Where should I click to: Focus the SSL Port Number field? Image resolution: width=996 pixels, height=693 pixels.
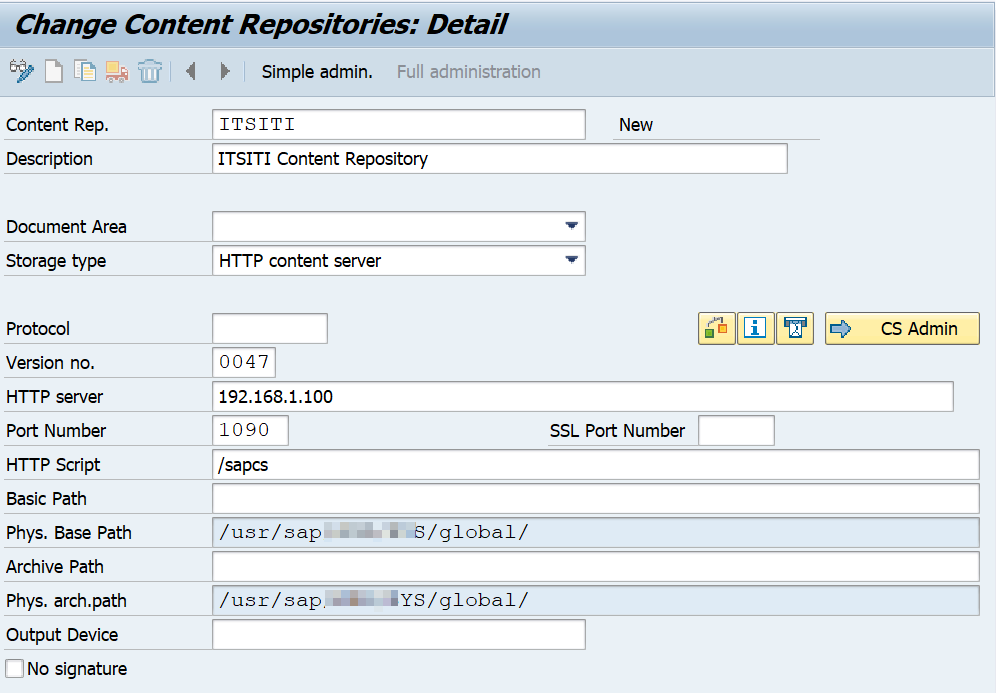point(735,430)
